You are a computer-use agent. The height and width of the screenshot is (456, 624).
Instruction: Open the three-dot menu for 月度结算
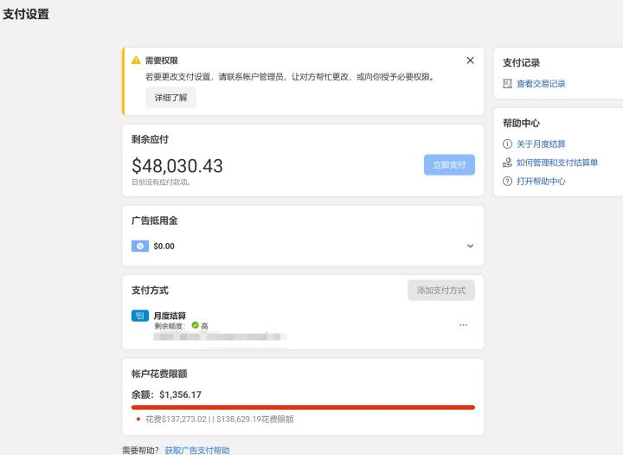[463, 325]
